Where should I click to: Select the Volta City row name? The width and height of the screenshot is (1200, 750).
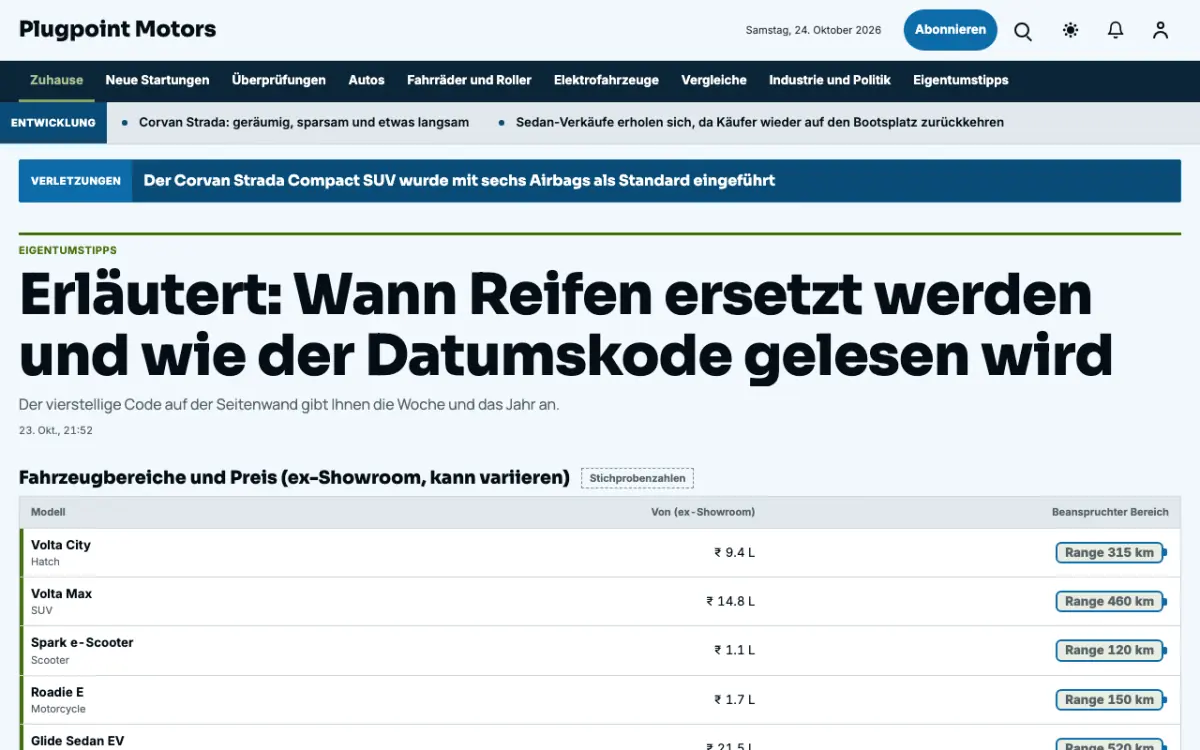point(61,545)
